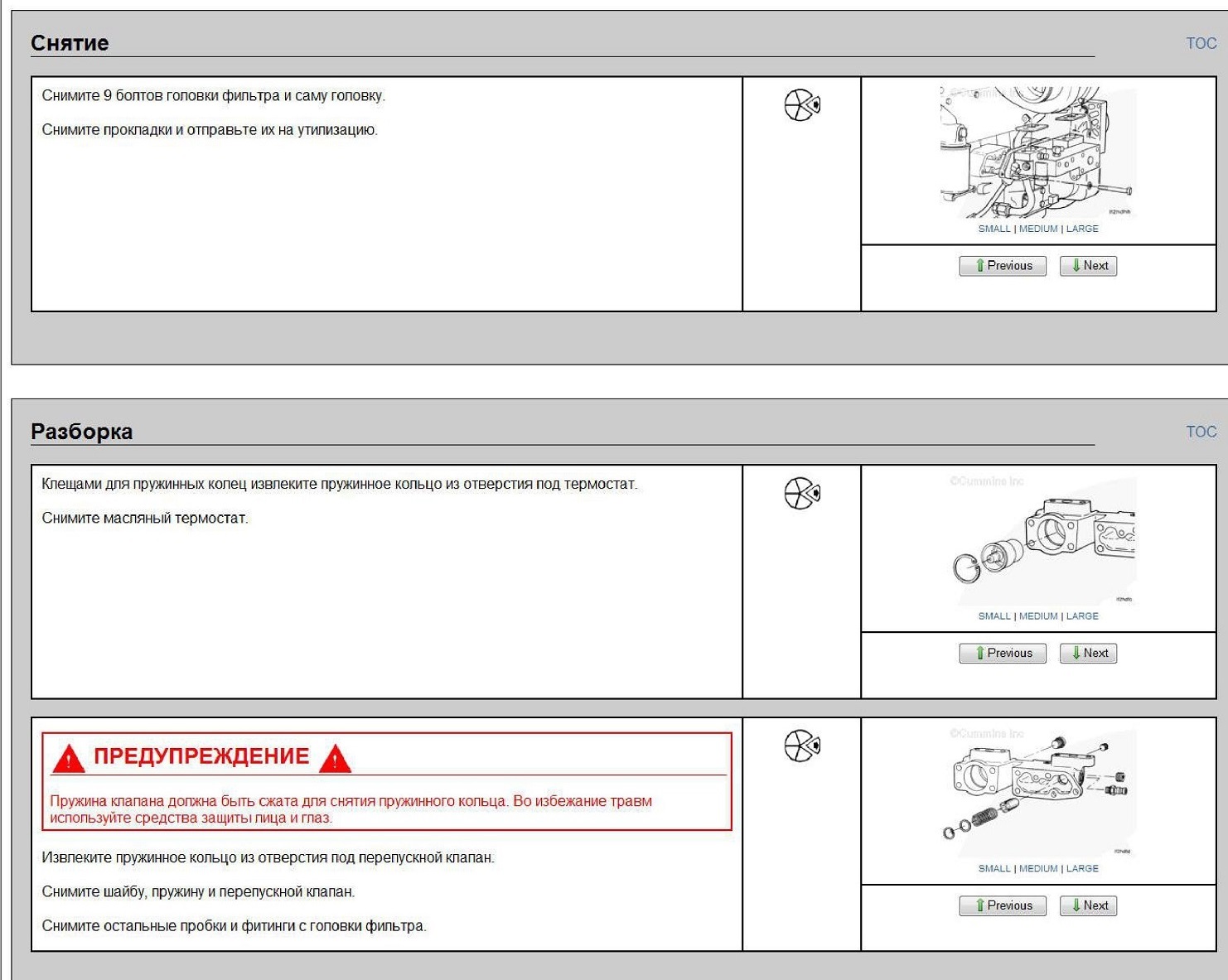Click the tool icon beside the thermostat snap ring step
This screenshot has height=980, width=1228.
[x=802, y=493]
